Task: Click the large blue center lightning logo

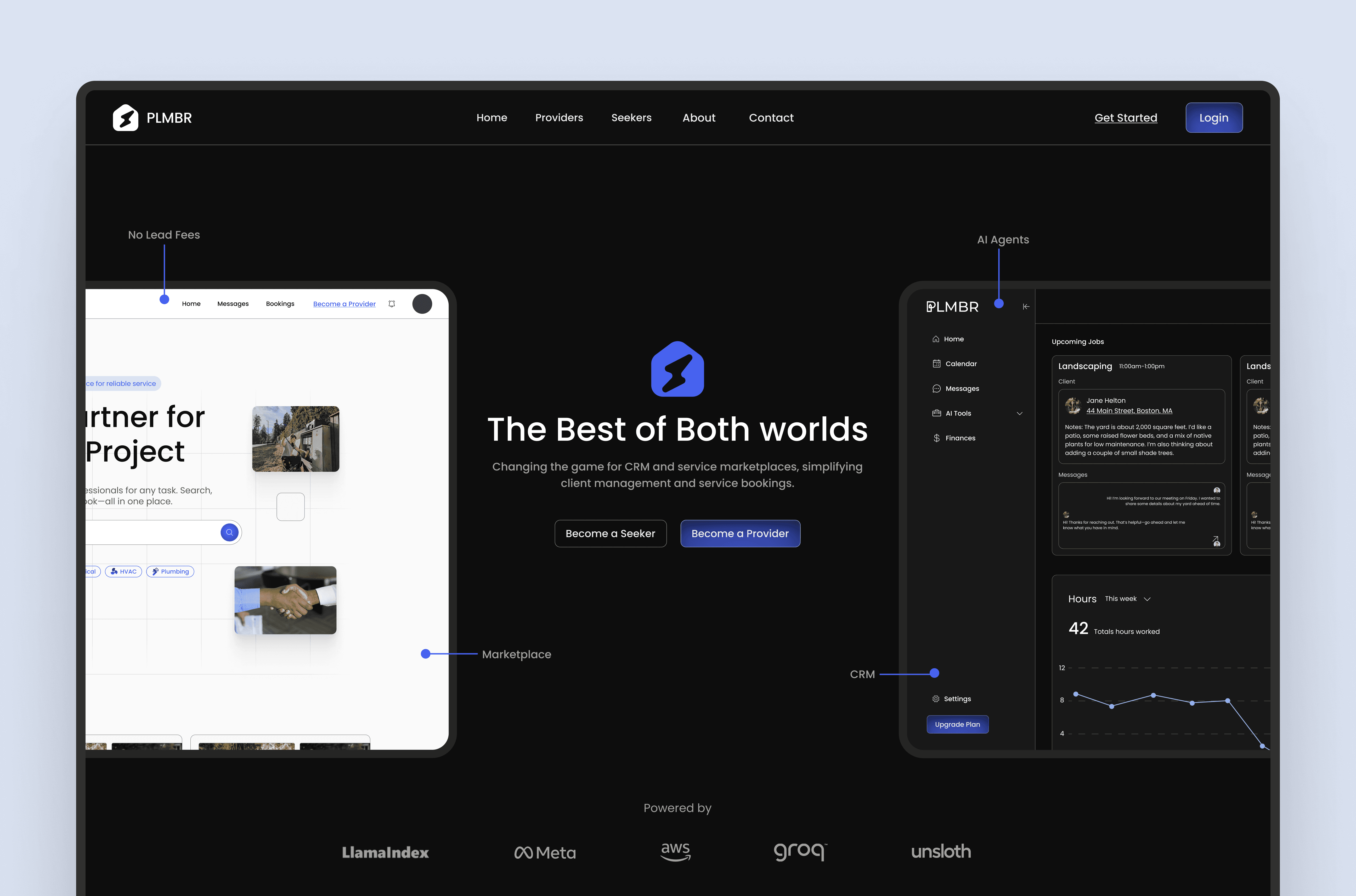Action: coord(677,369)
